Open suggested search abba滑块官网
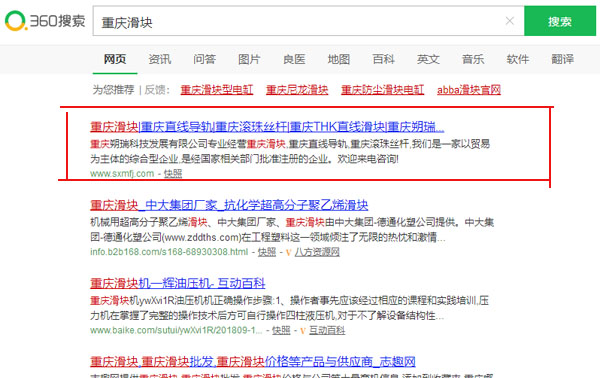Screen dimensions: 600x378 click(x=469, y=90)
